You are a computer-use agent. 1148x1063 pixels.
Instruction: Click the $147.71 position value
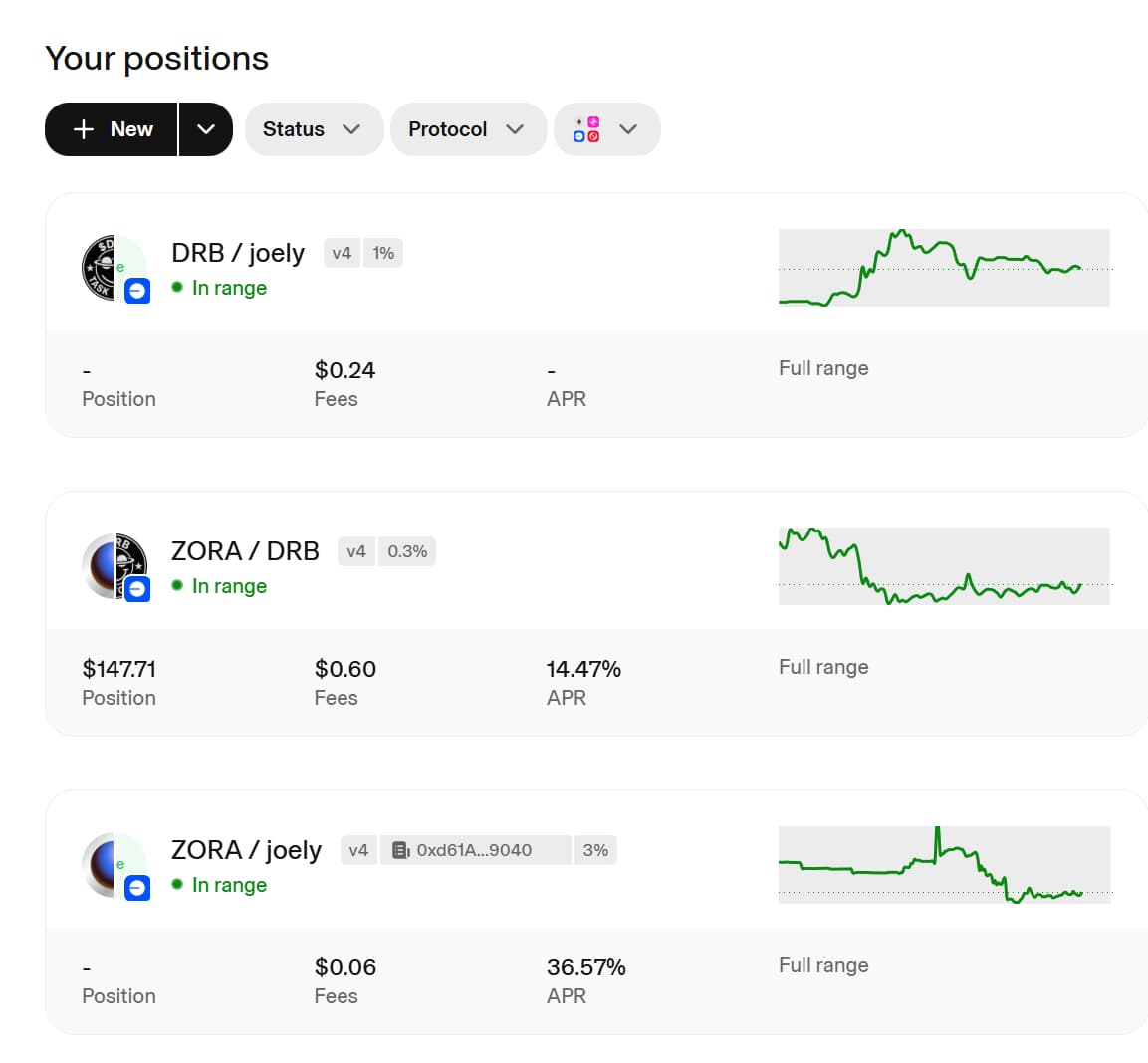[x=118, y=669]
